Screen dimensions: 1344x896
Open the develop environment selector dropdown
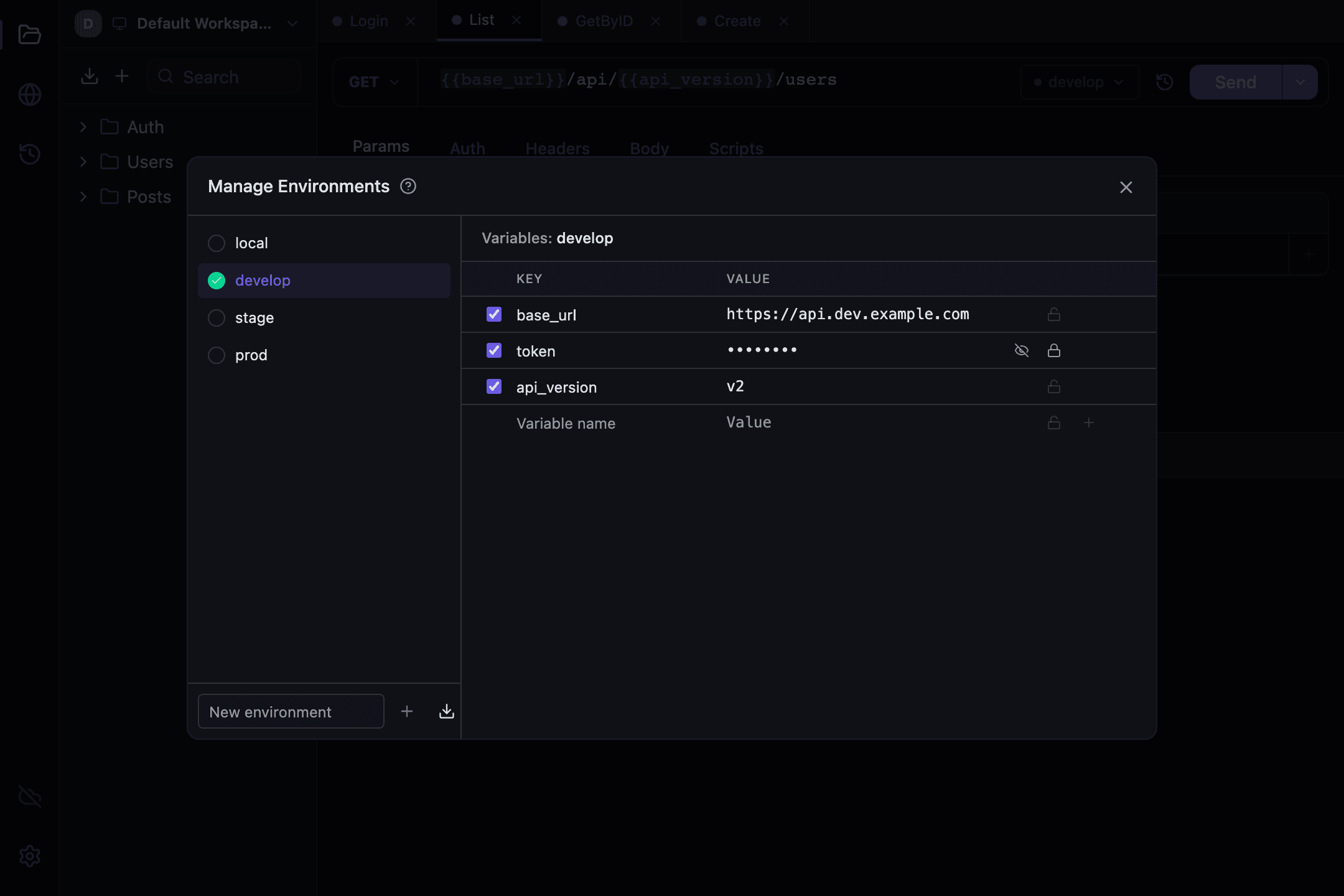pos(1080,82)
